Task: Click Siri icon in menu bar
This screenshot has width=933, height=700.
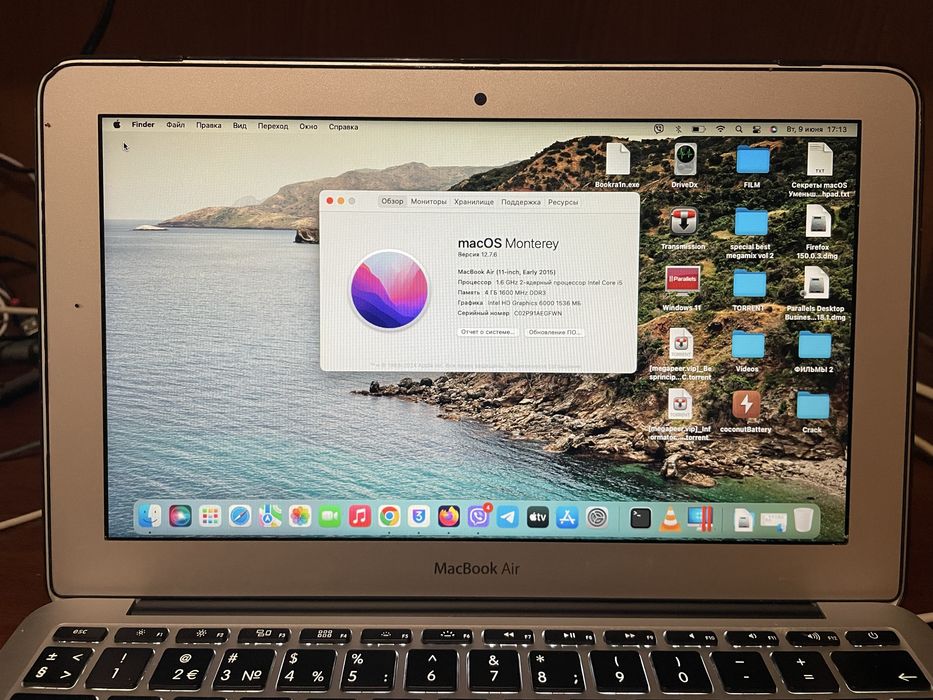Action: (774, 129)
